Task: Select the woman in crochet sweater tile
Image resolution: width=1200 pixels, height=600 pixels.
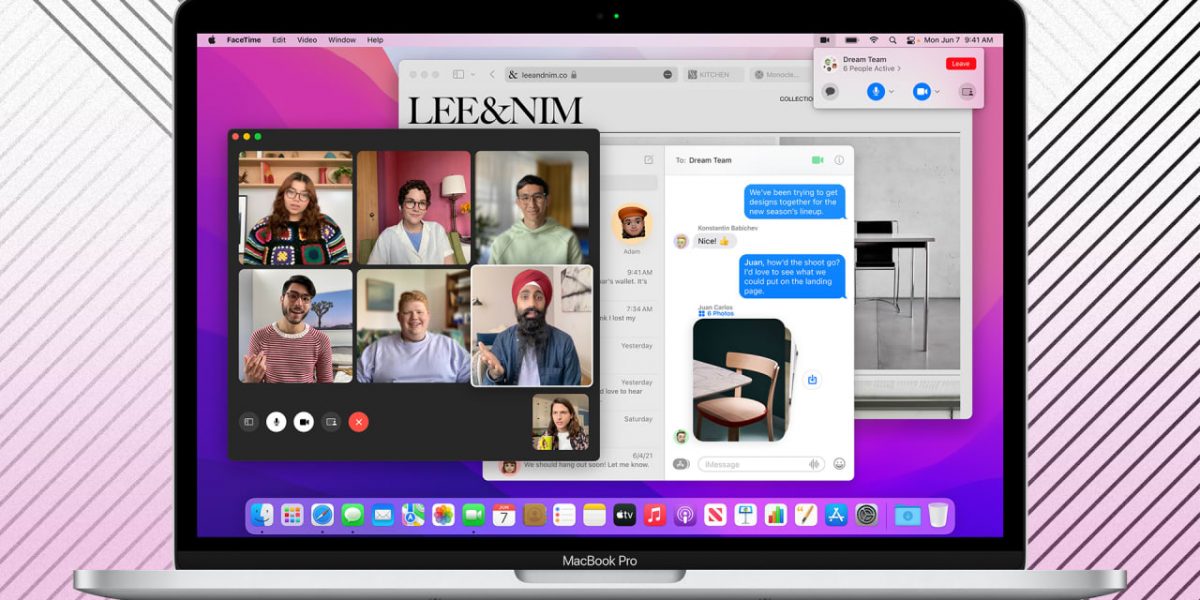Action: [295, 207]
